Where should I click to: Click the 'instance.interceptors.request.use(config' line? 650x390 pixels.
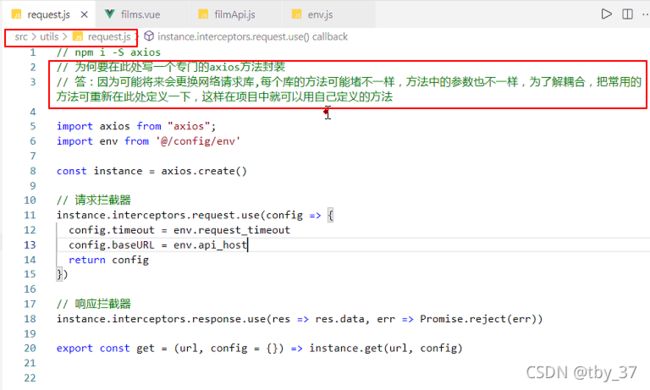point(179,216)
